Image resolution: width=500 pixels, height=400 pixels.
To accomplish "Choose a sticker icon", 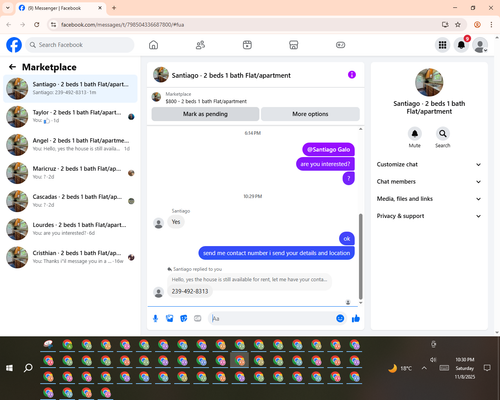I will coord(184,318).
